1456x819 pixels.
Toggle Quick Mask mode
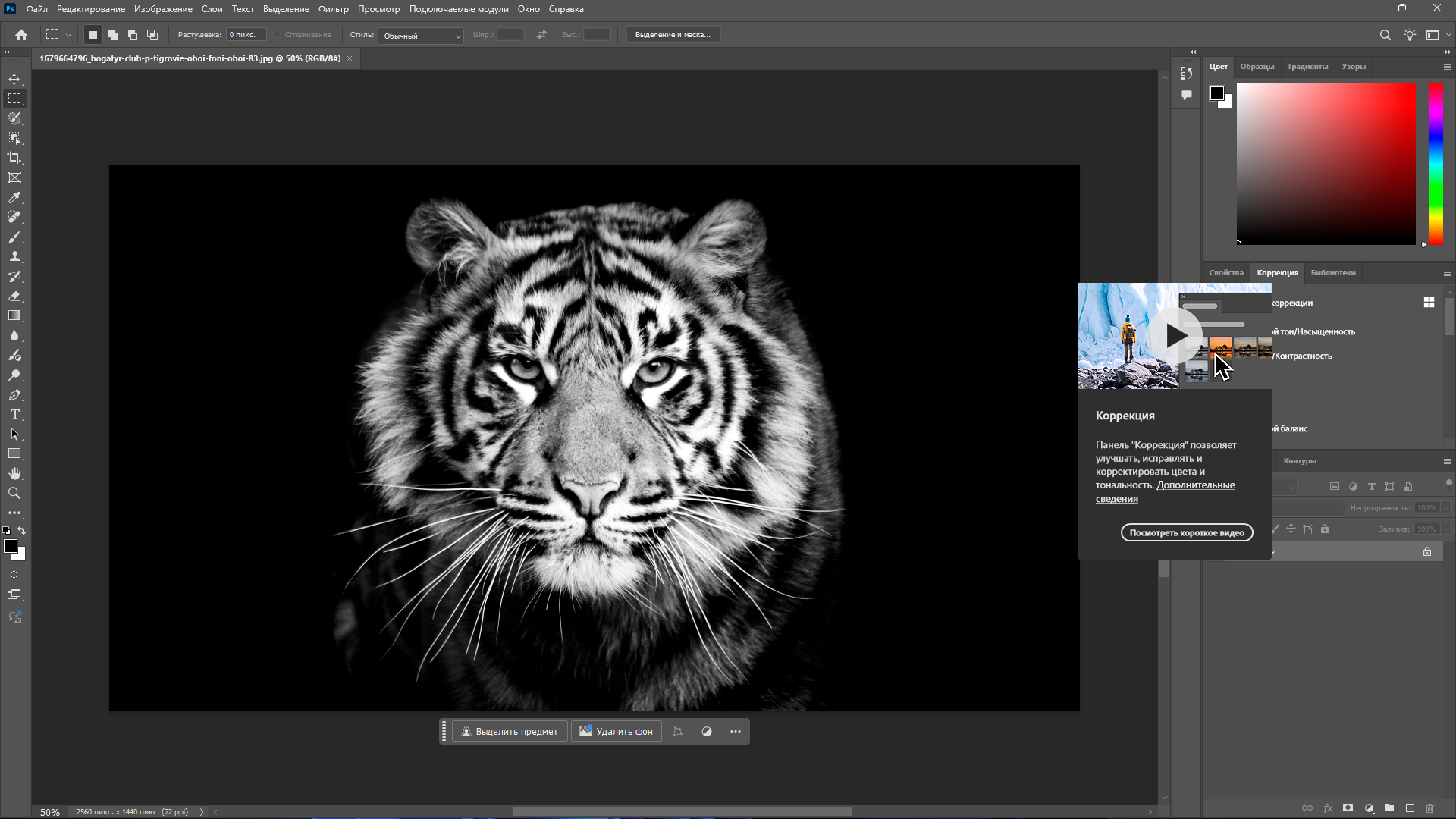14,575
